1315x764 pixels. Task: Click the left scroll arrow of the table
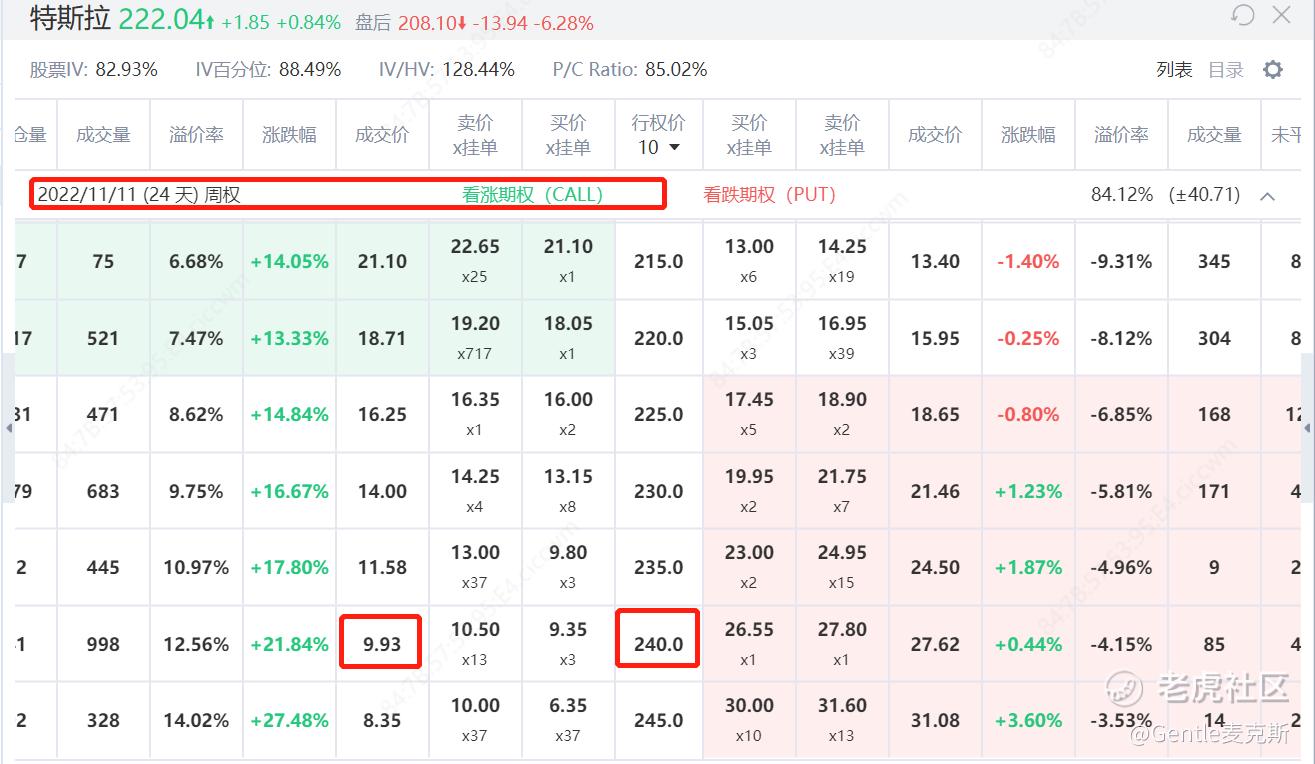[9, 428]
